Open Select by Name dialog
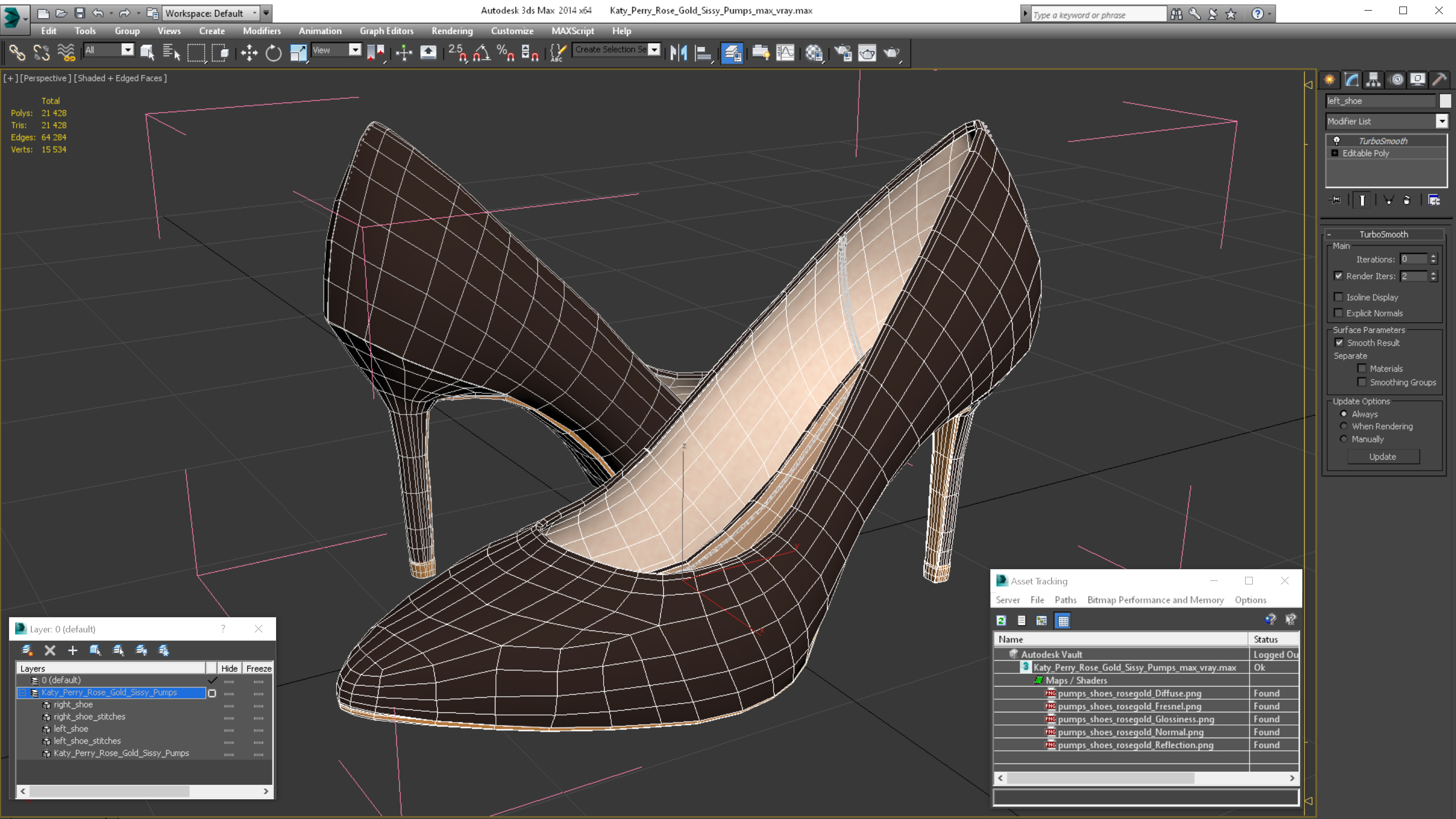Viewport: 1456px width, 819px height. [171, 53]
